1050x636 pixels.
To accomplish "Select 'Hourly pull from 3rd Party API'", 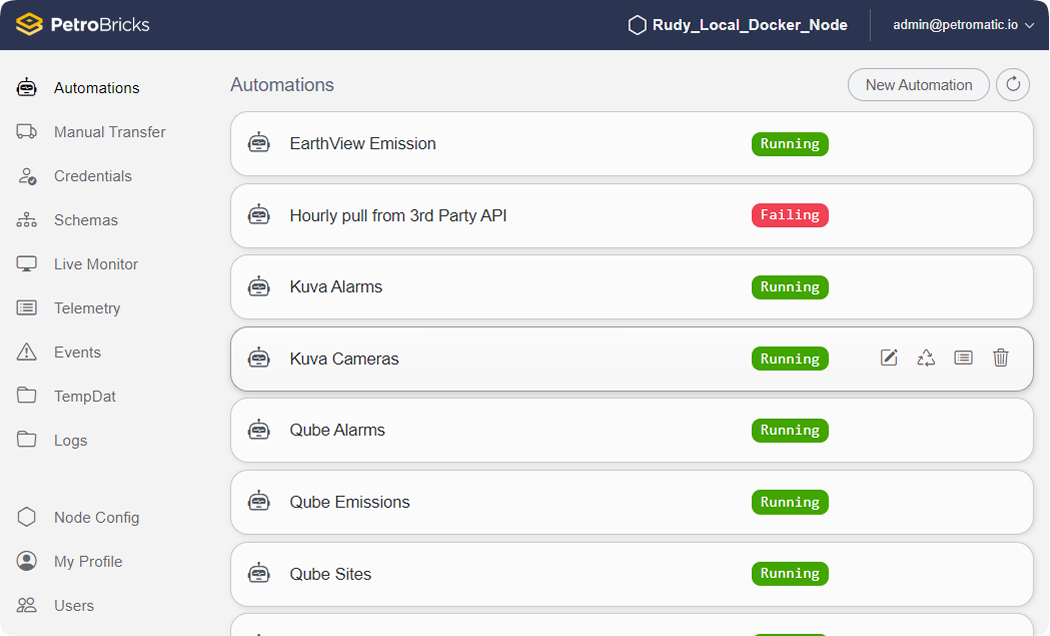I will 398,216.
